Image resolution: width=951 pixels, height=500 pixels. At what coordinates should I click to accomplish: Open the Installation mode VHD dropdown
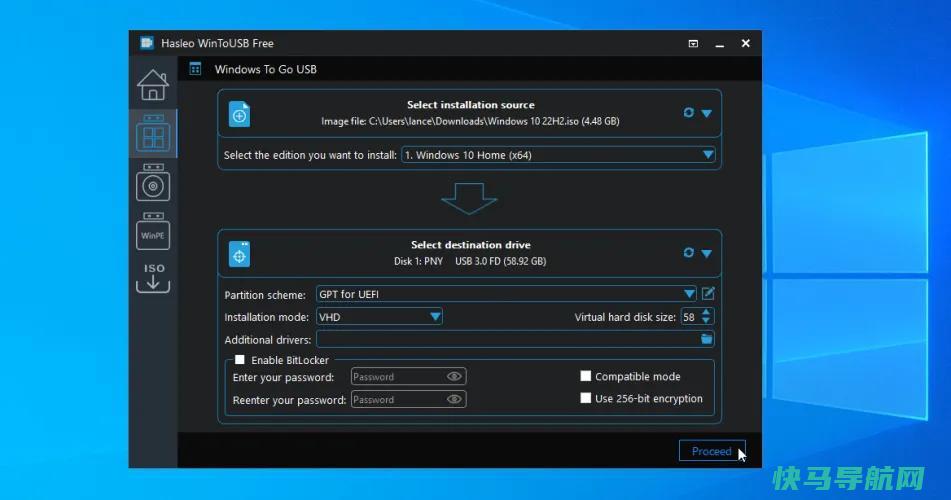coord(379,317)
